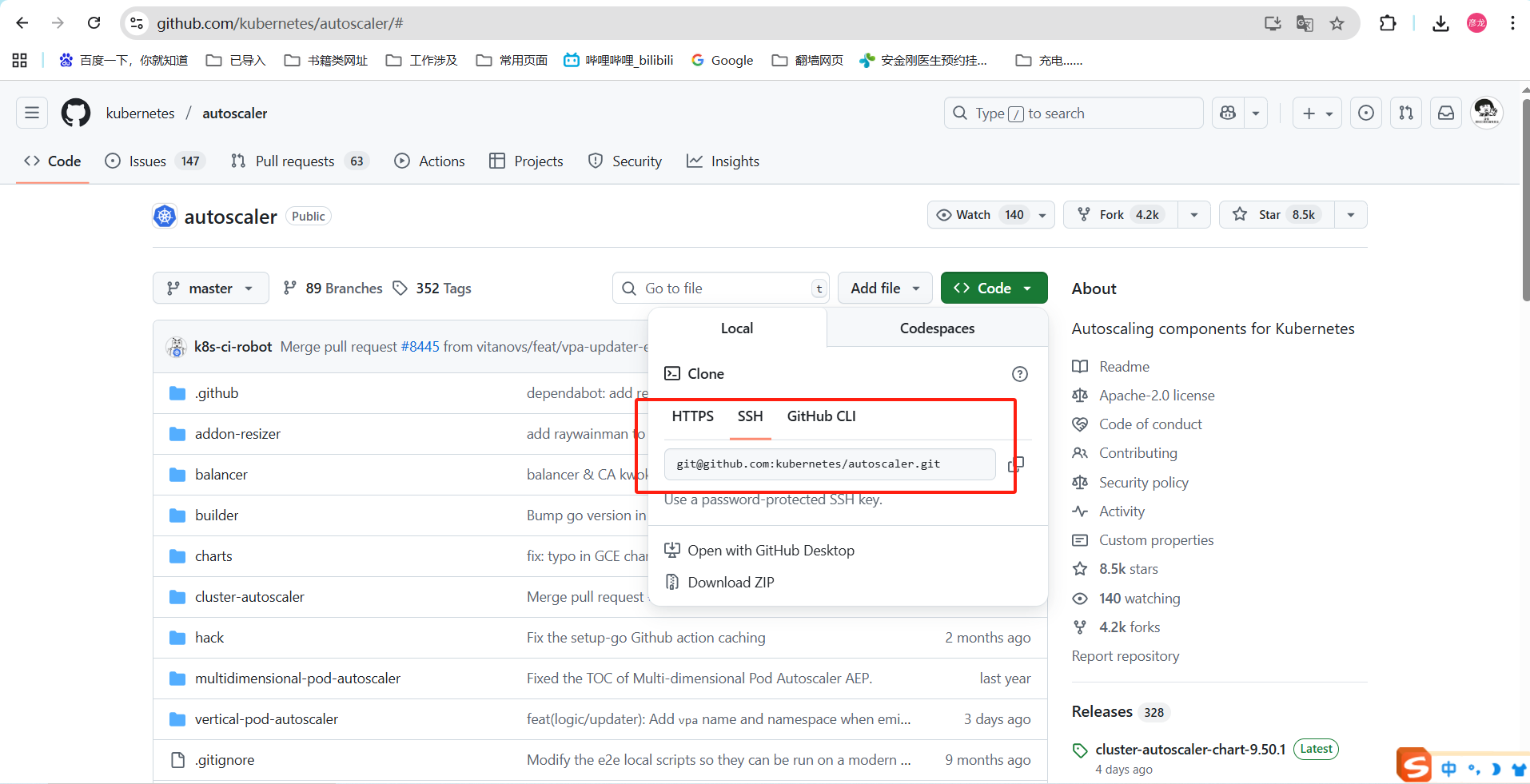Screen dimensions: 1530x784
Task: Select the SSH clone tab
Action: [x=750, y=416]
